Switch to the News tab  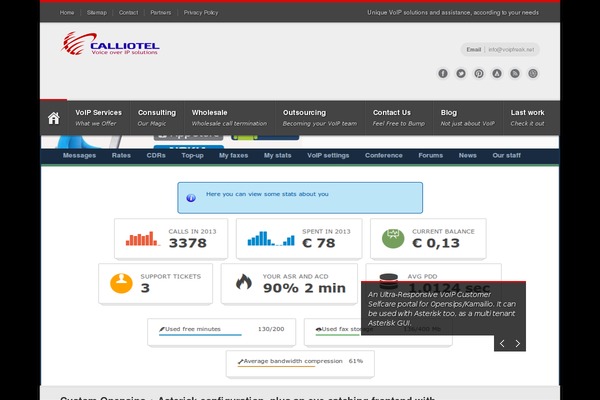468,155
